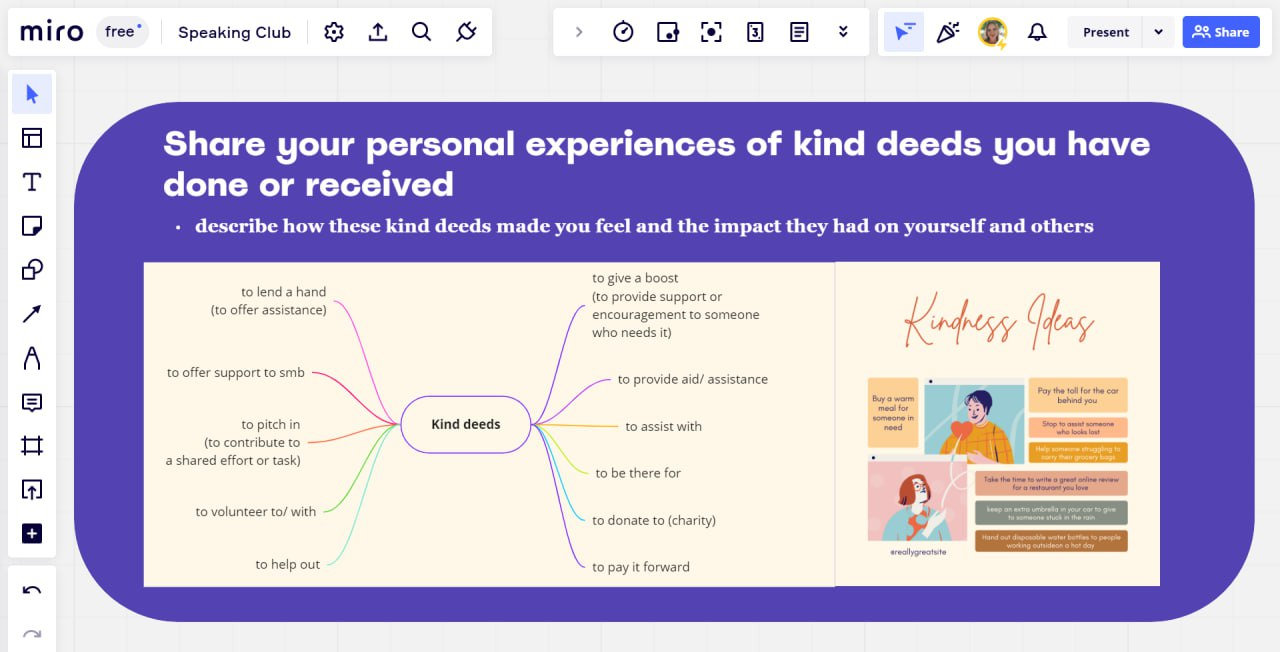
Task: Select the Frame tool
Action: [x=32, y=446]
